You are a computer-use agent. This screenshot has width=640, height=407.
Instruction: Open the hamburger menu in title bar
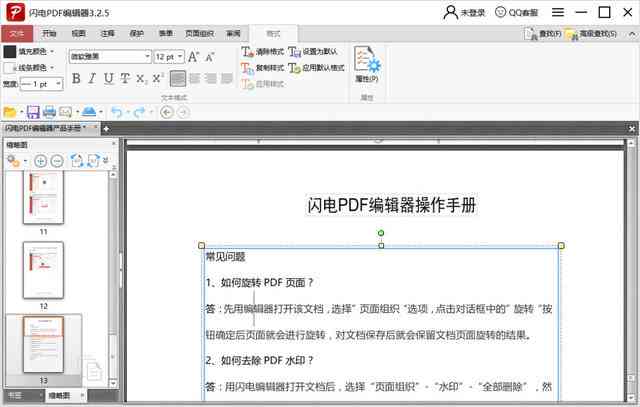(x=558, y=12)
